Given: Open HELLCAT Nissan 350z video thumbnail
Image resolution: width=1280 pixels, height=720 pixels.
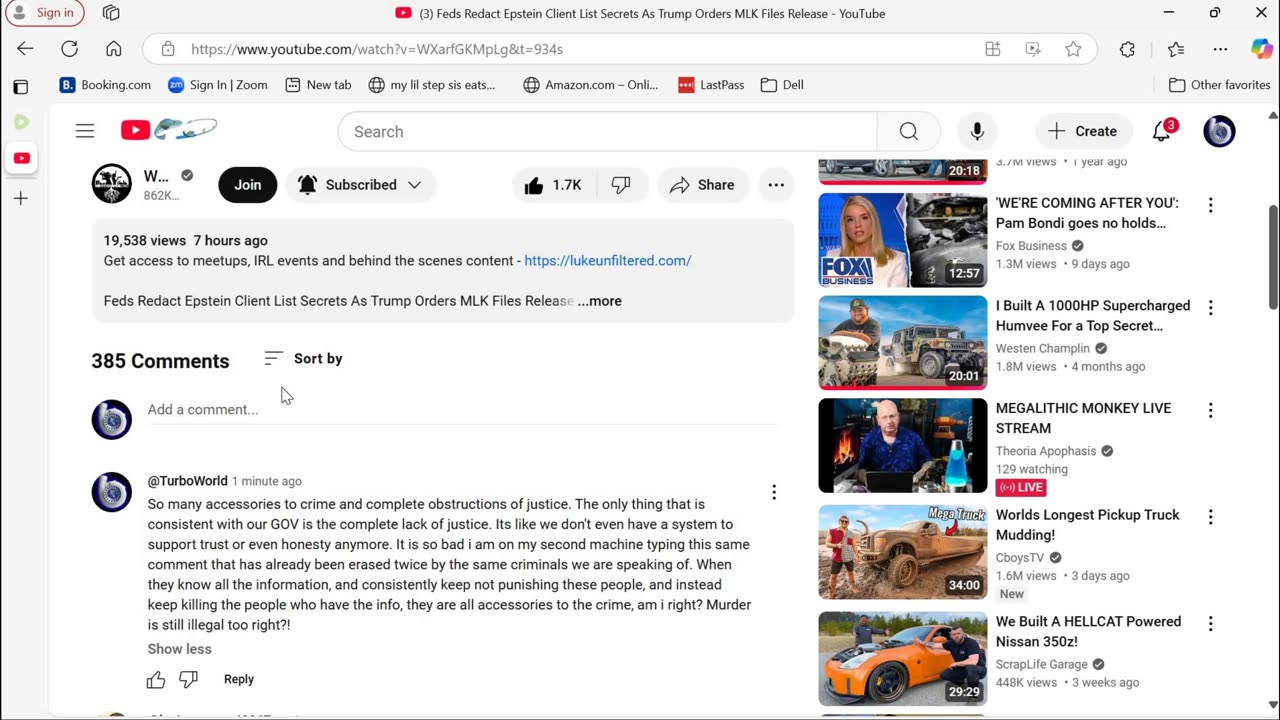Looking at the screenshot, I should point(903,659).
